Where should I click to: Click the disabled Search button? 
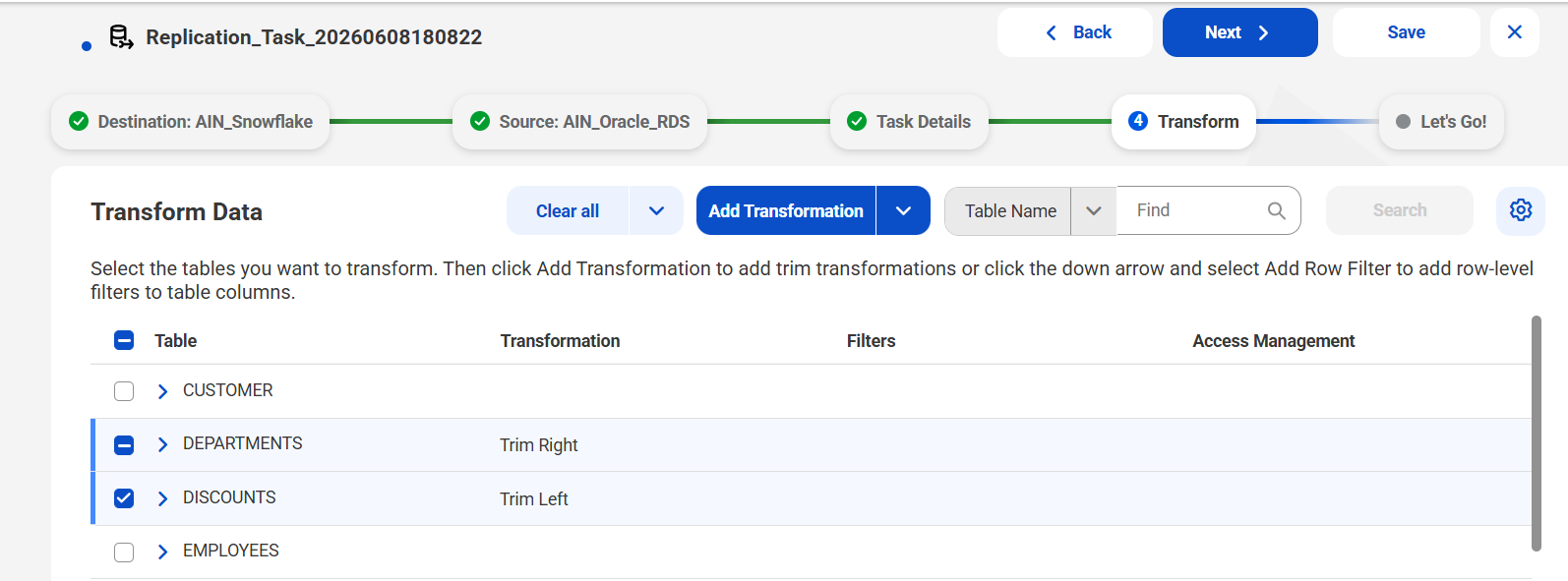1400,210
